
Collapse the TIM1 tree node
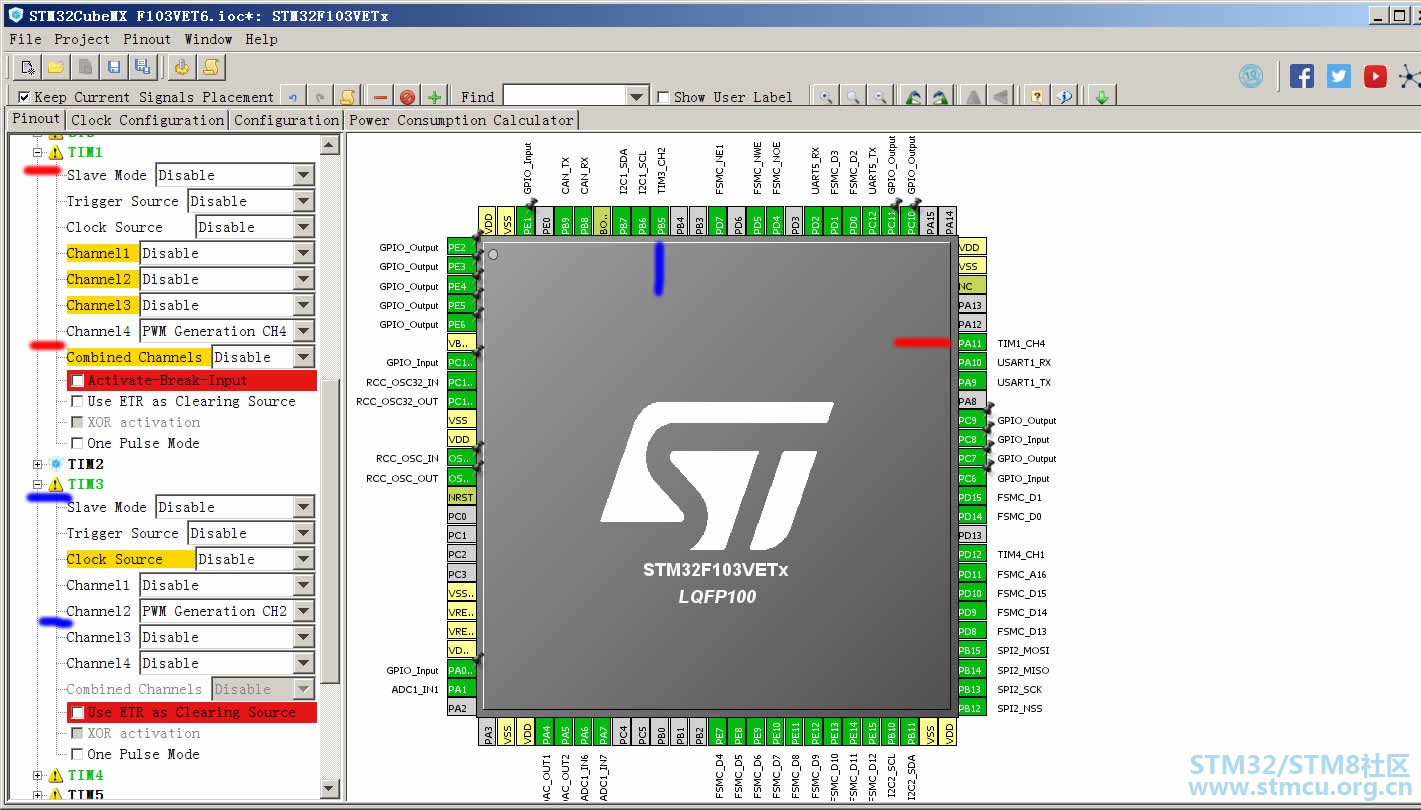[x=38, y=153]
